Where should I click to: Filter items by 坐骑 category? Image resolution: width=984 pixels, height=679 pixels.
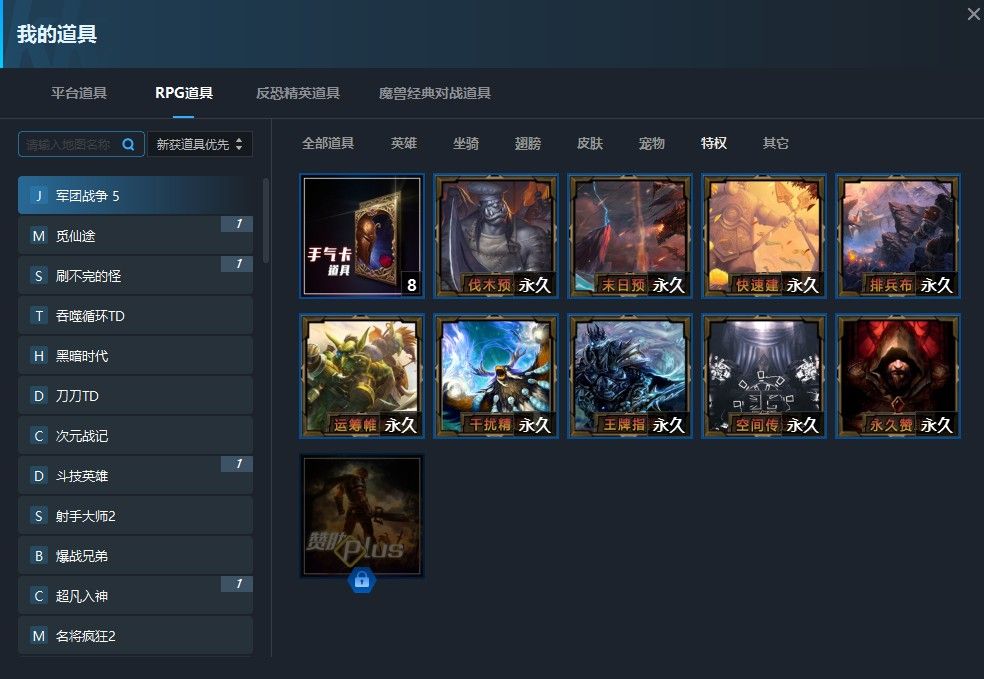pyautogui.click(x=466, y=143)
